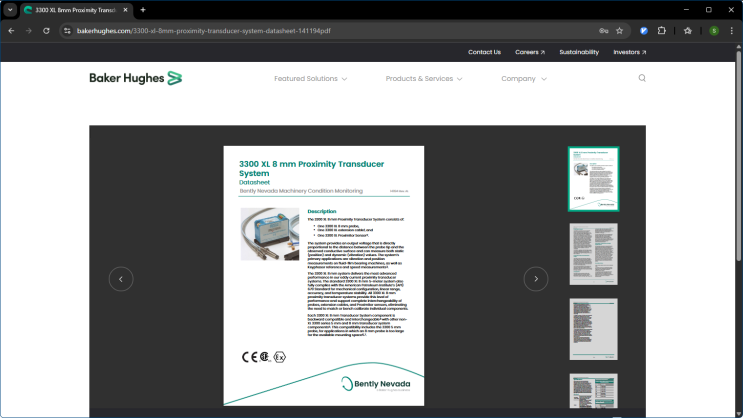Open the Careers external link
Viewport: 743px width, 418px height.
click(x=530, y=52)
